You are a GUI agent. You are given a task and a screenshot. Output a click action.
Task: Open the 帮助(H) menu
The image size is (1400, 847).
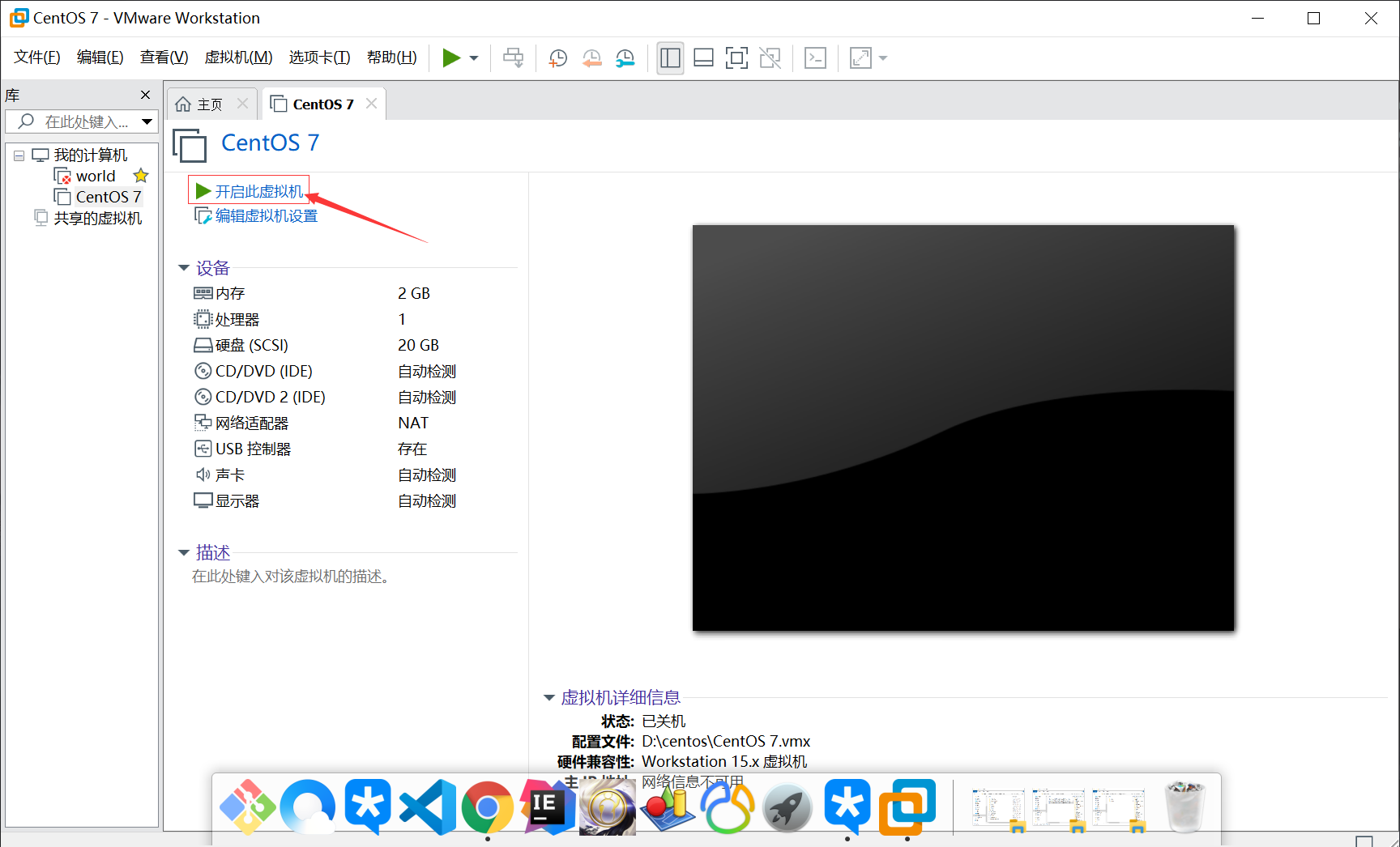tap(392, 57)
